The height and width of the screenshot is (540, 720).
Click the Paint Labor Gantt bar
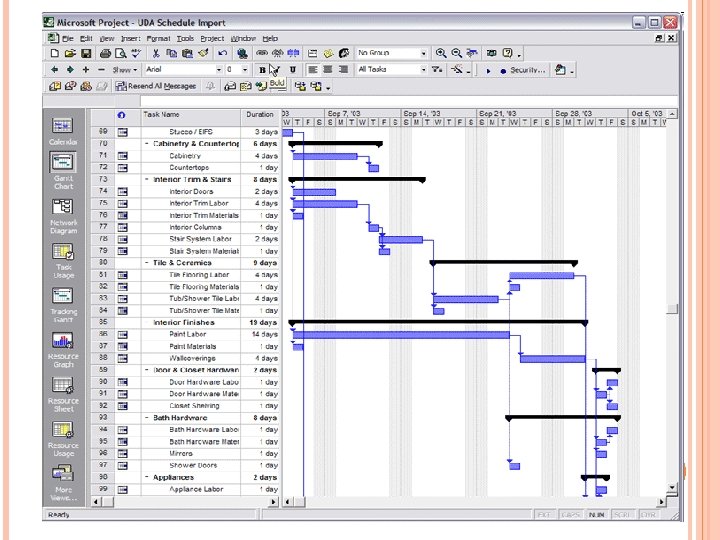point(401,335)
